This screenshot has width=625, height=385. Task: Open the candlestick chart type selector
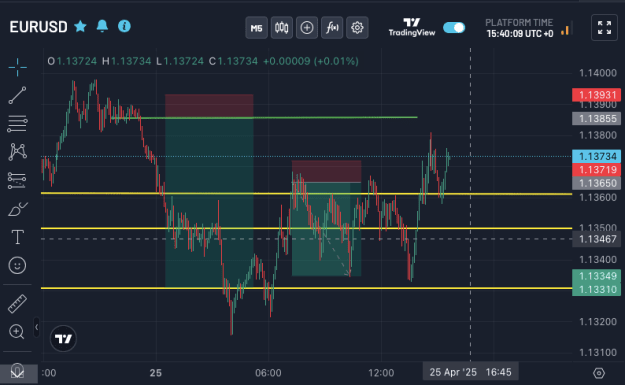pyautogui.click(x=281, y=28)
